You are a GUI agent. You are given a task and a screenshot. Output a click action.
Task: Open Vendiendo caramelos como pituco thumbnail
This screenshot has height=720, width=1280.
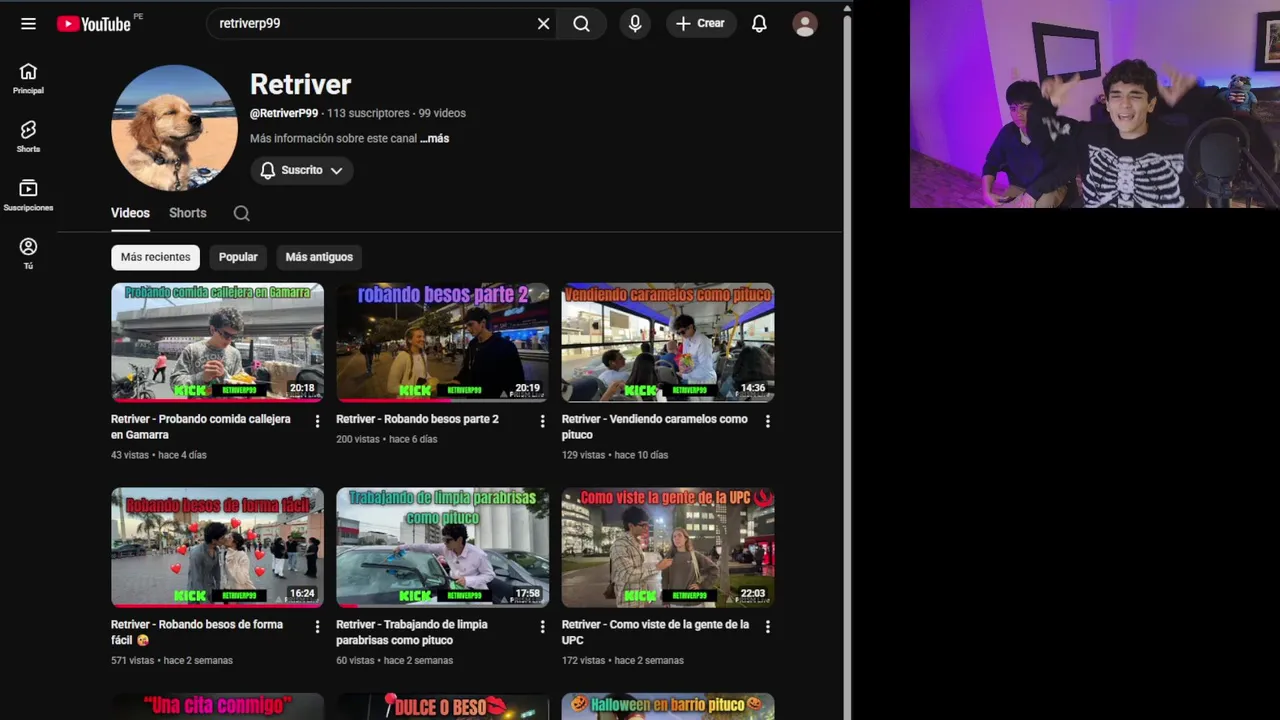click(668, 342)
